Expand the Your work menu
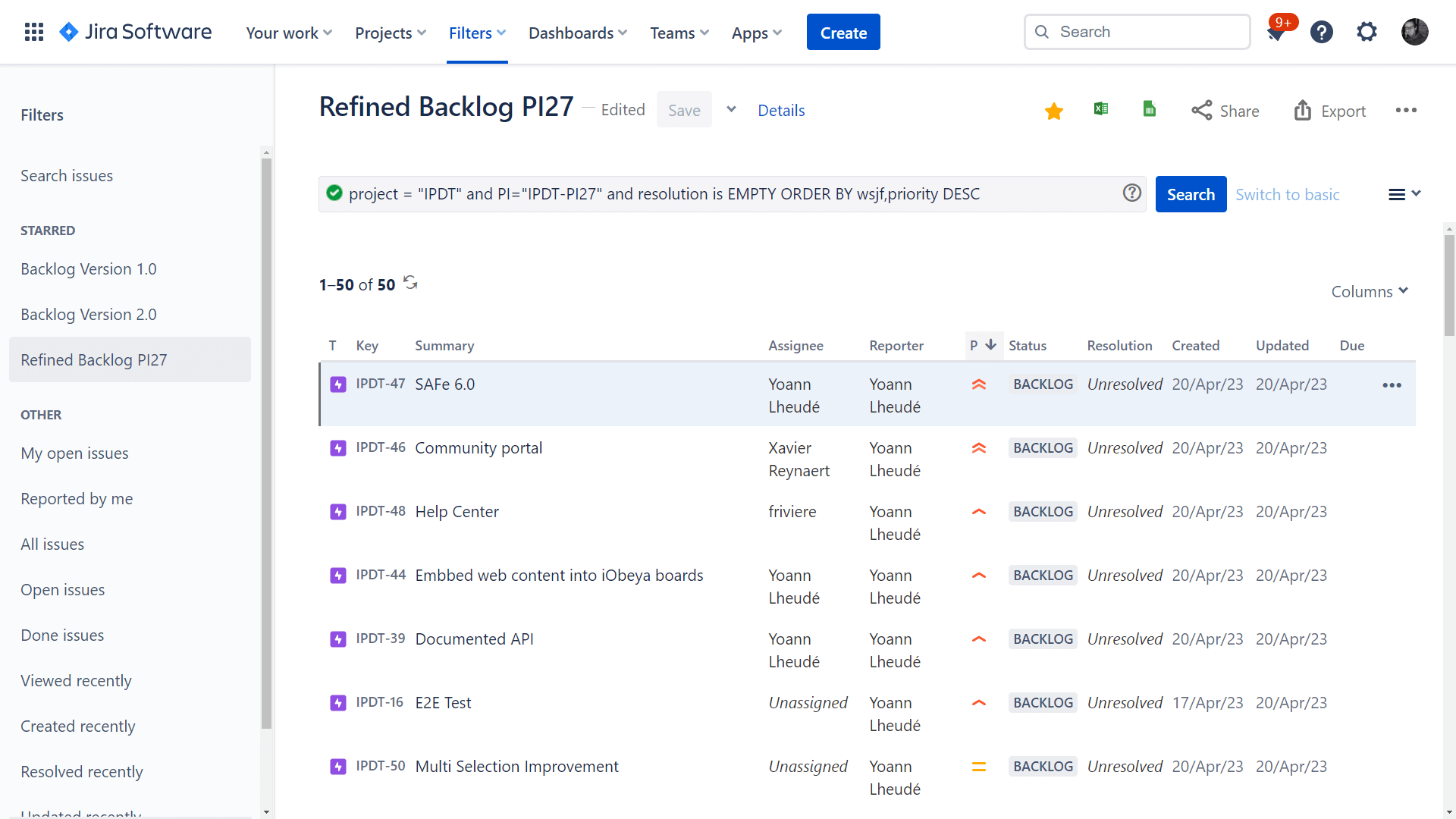This screenshot has width=1456, height=819. tap(289, 33)
